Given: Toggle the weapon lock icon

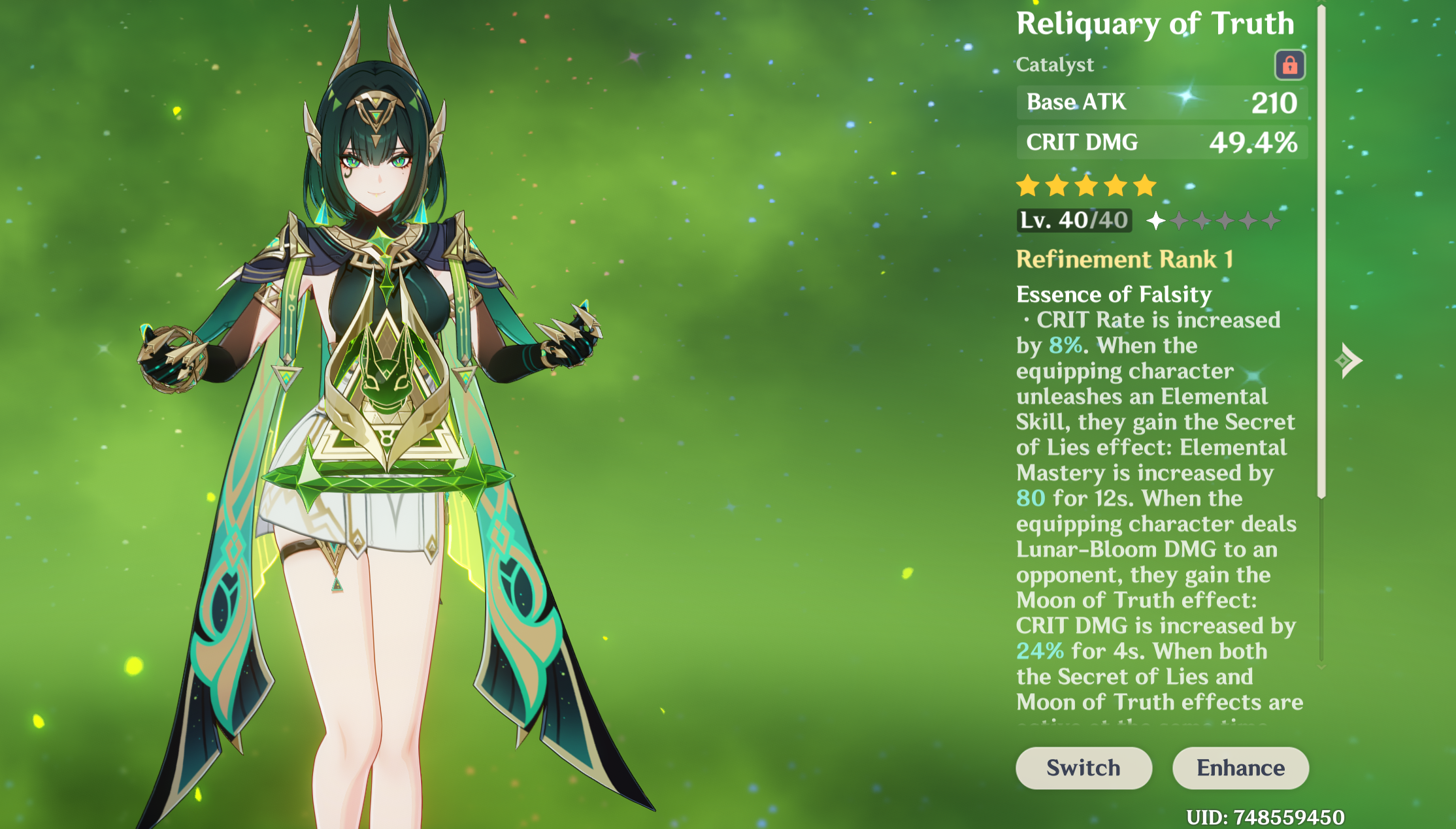Looking at the screenshot, I should pos(1289,65).
